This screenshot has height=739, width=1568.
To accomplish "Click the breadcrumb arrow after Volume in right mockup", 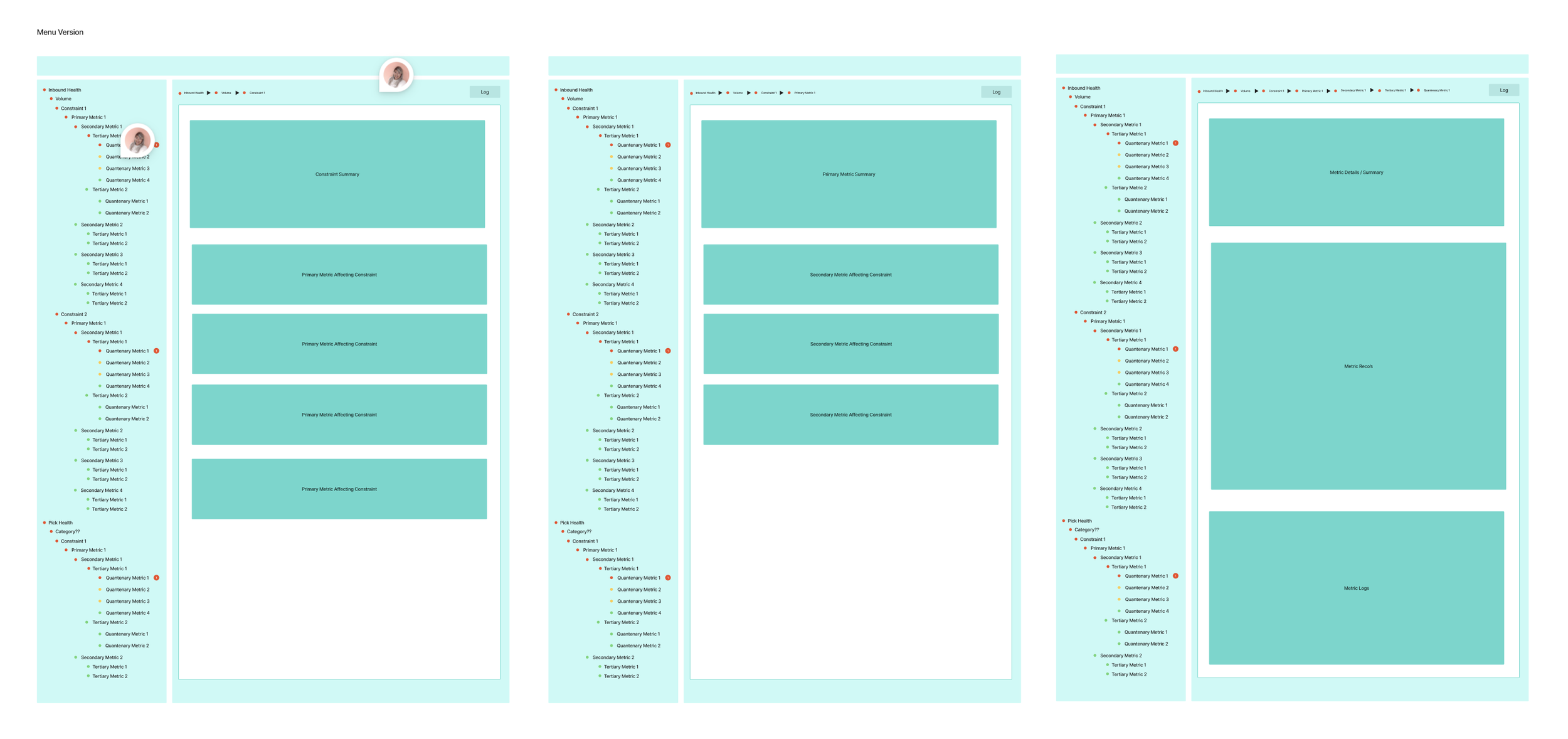I will click(1256, 91).
